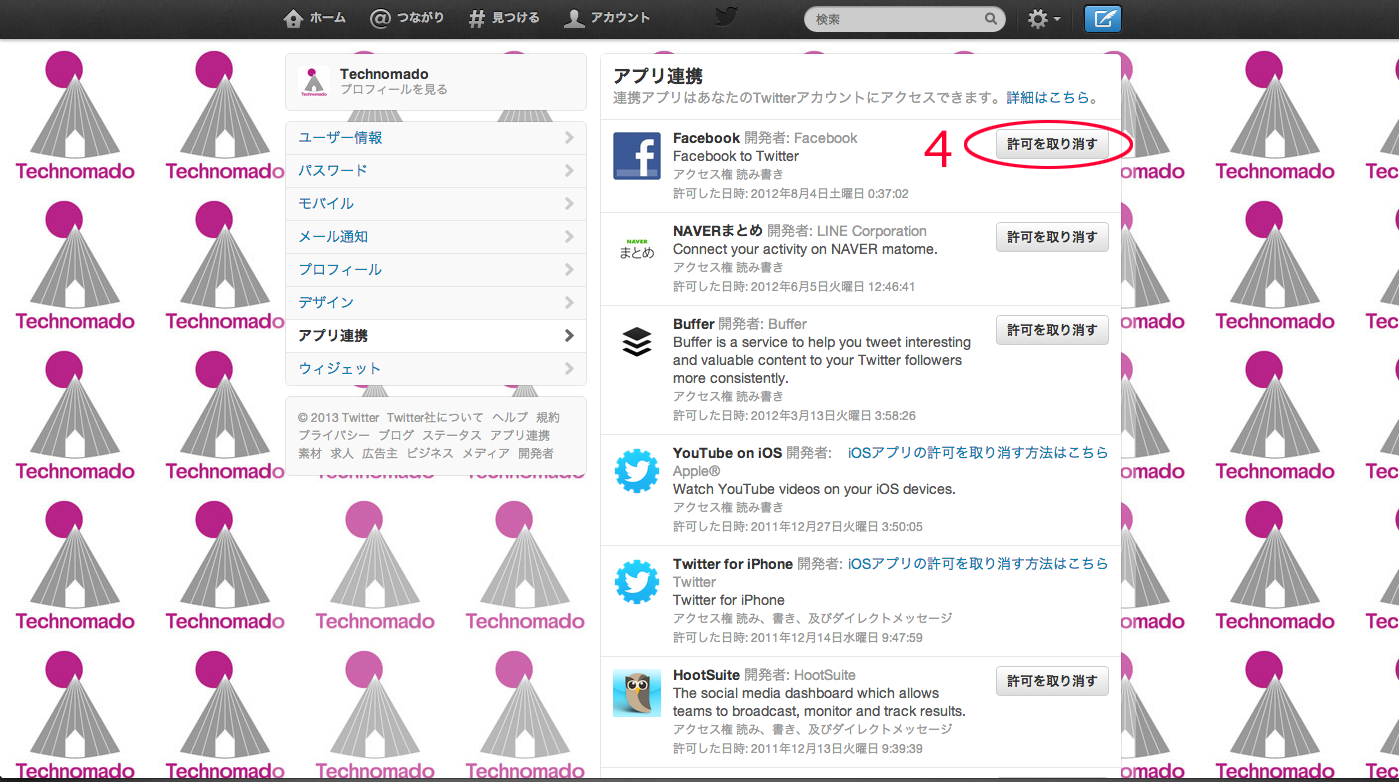Click the Buffer app name
Image resolution: width=1399 pixels, height=782 pixels.
(693, 324)
